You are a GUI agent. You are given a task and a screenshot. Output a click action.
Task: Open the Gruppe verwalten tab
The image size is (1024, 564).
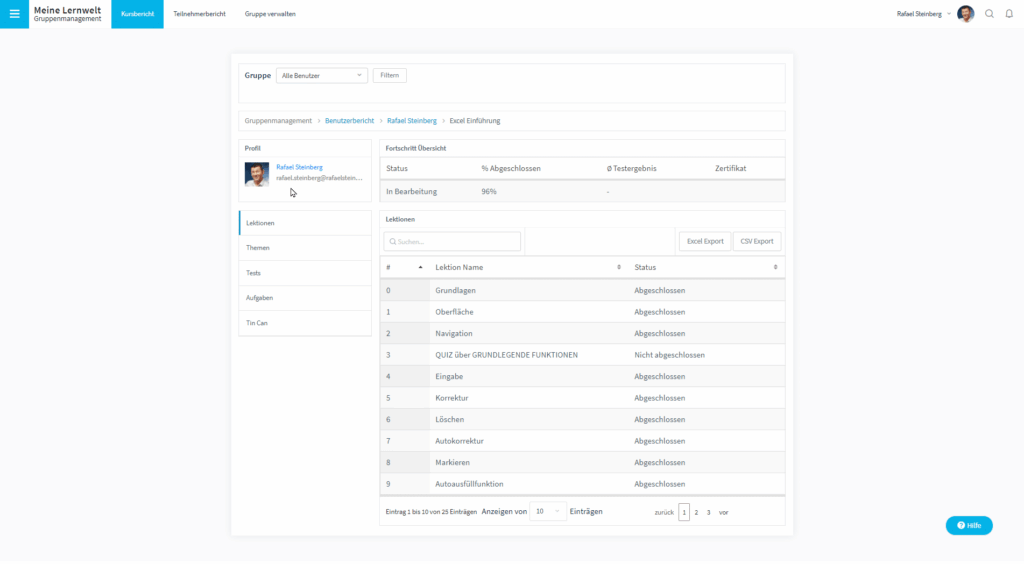(270, 14)
